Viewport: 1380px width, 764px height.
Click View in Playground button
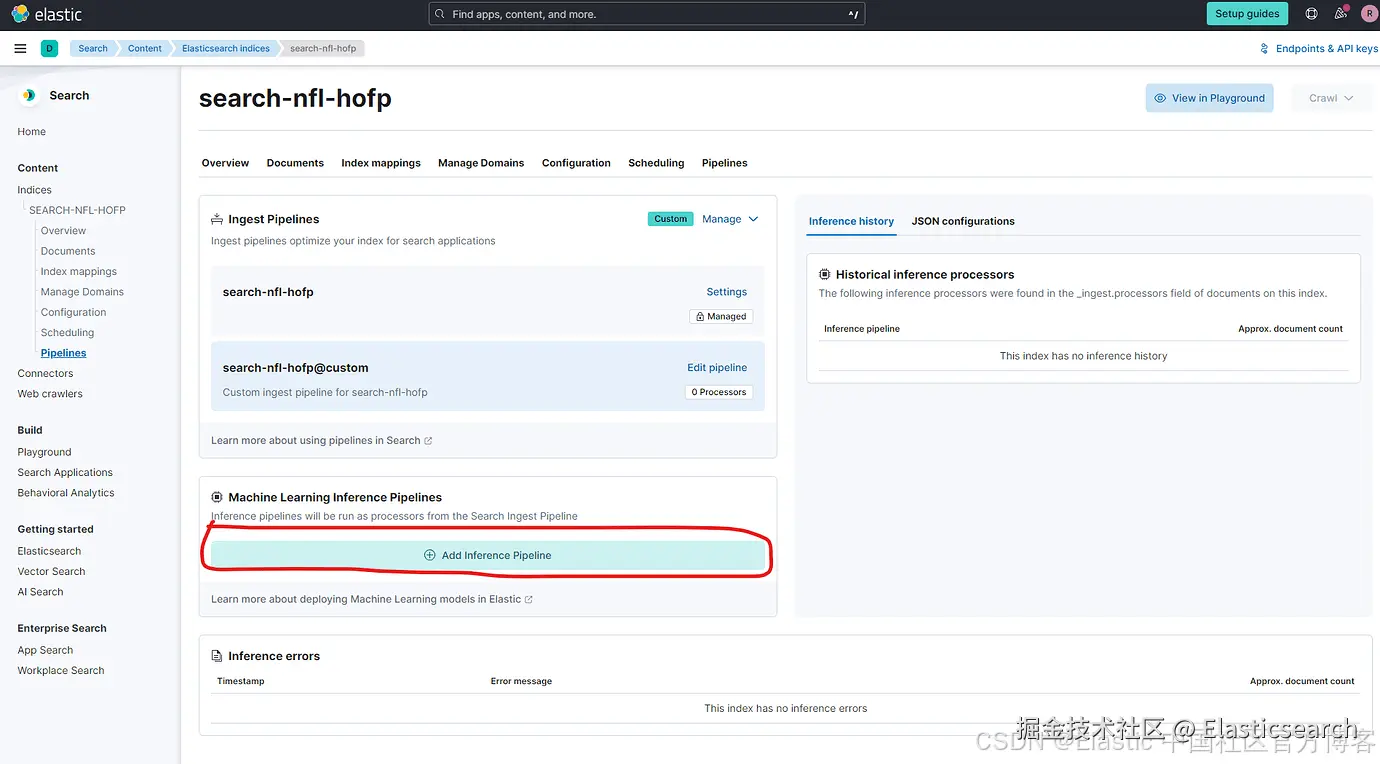[x=1209, y=98]
